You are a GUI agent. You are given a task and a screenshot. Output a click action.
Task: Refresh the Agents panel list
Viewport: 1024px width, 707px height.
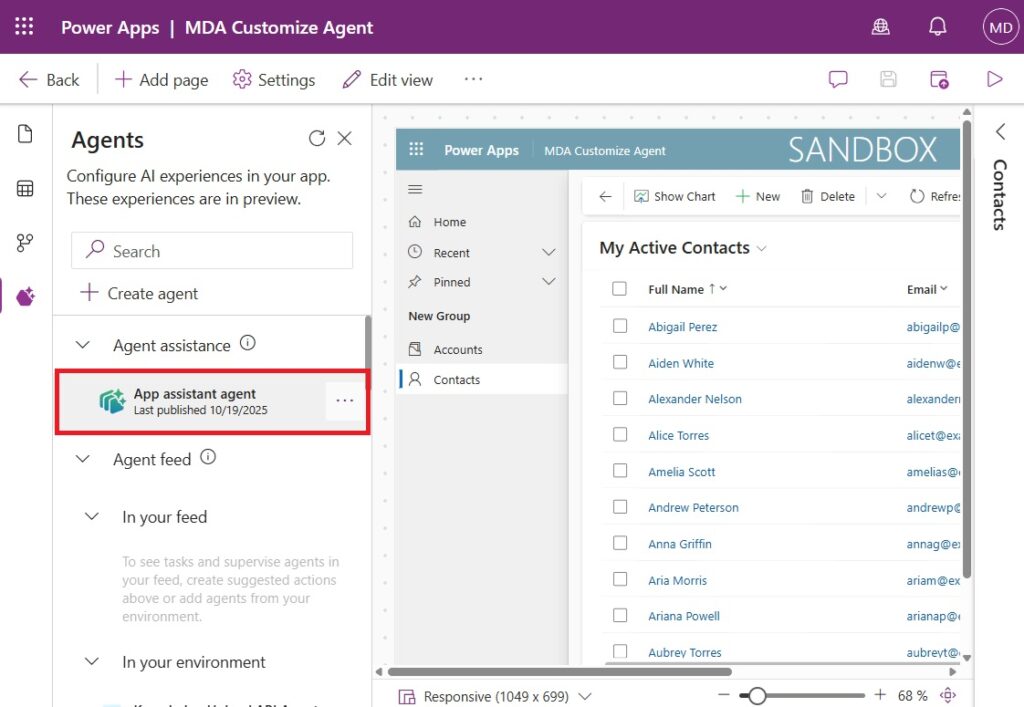coord(317,139)
